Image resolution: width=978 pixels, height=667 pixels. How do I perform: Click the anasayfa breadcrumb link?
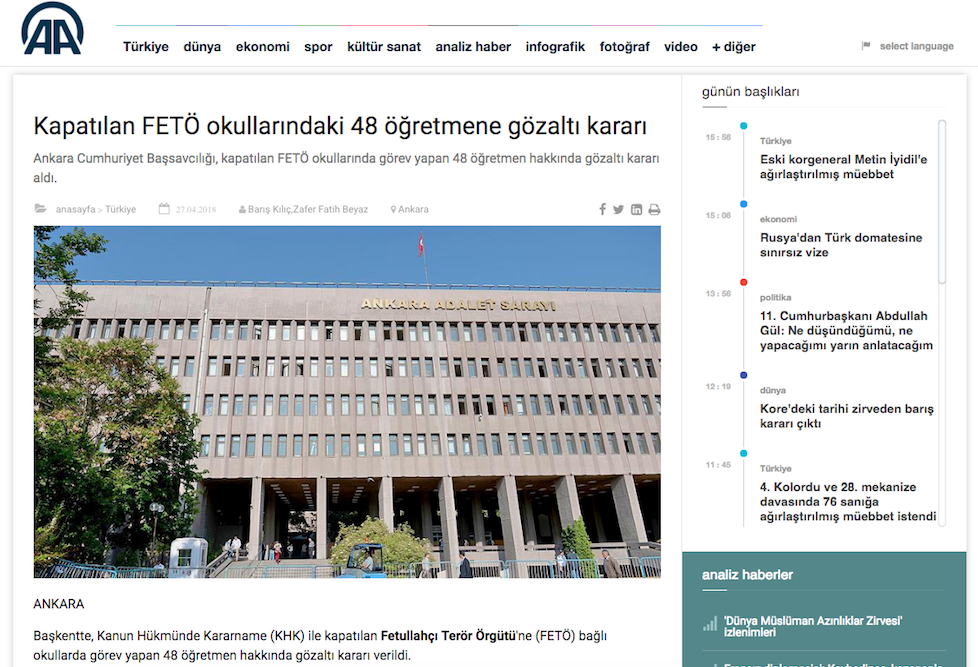(76, 210)
